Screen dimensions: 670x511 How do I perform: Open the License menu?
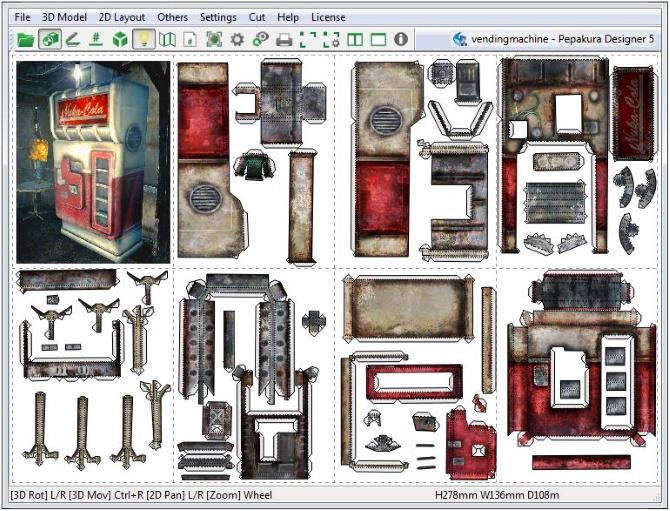click(x=328, y=18)
